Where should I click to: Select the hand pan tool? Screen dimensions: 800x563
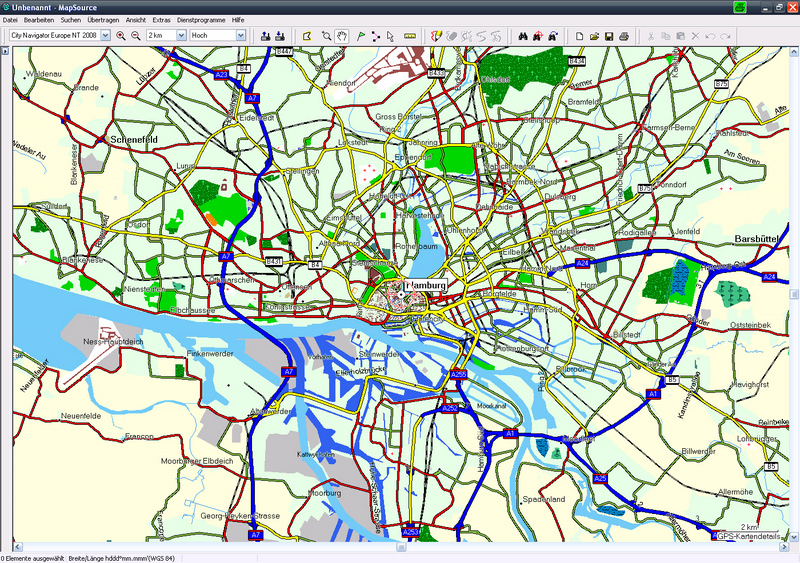point(342,35)
